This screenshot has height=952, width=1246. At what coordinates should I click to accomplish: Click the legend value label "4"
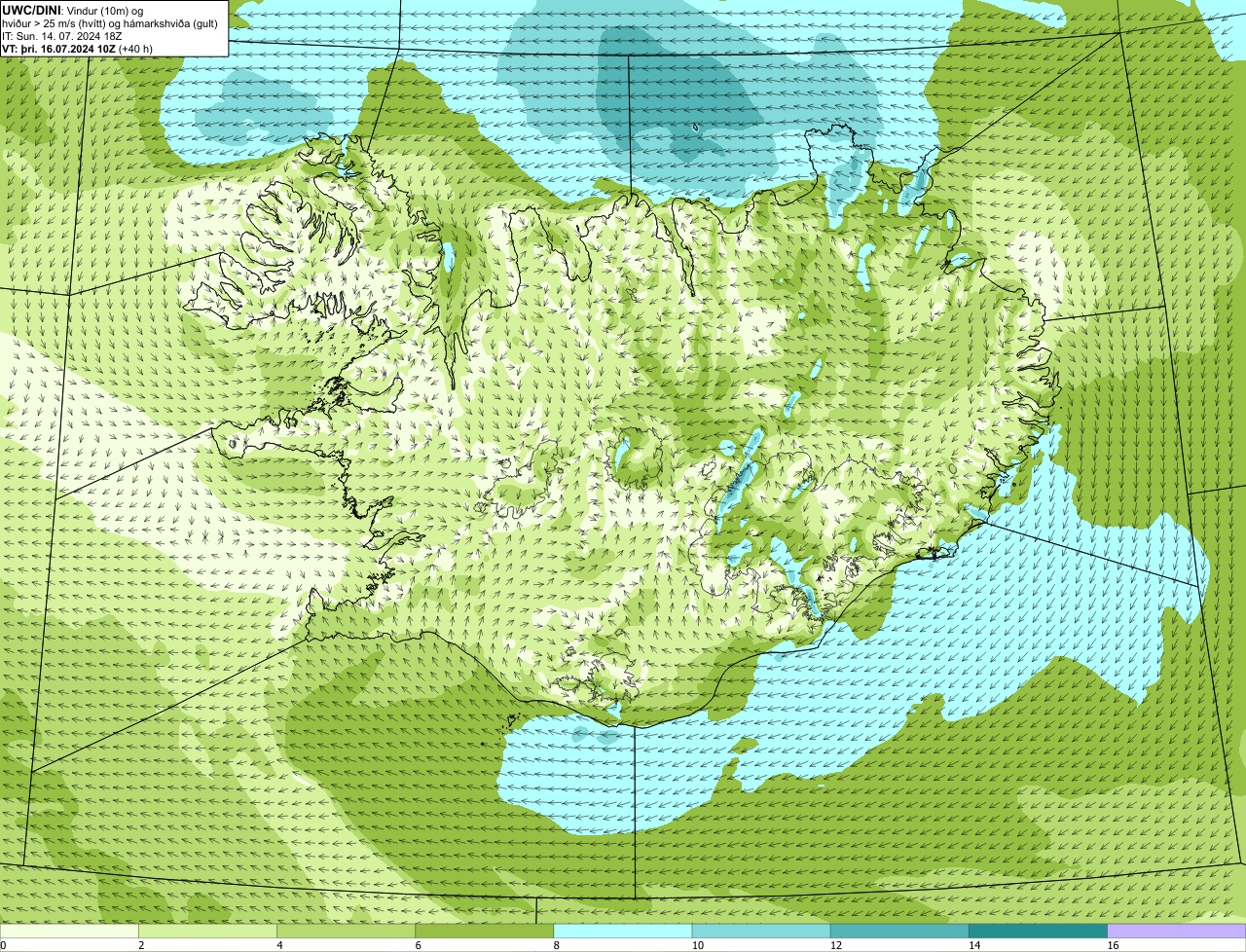tap(279, 945)
